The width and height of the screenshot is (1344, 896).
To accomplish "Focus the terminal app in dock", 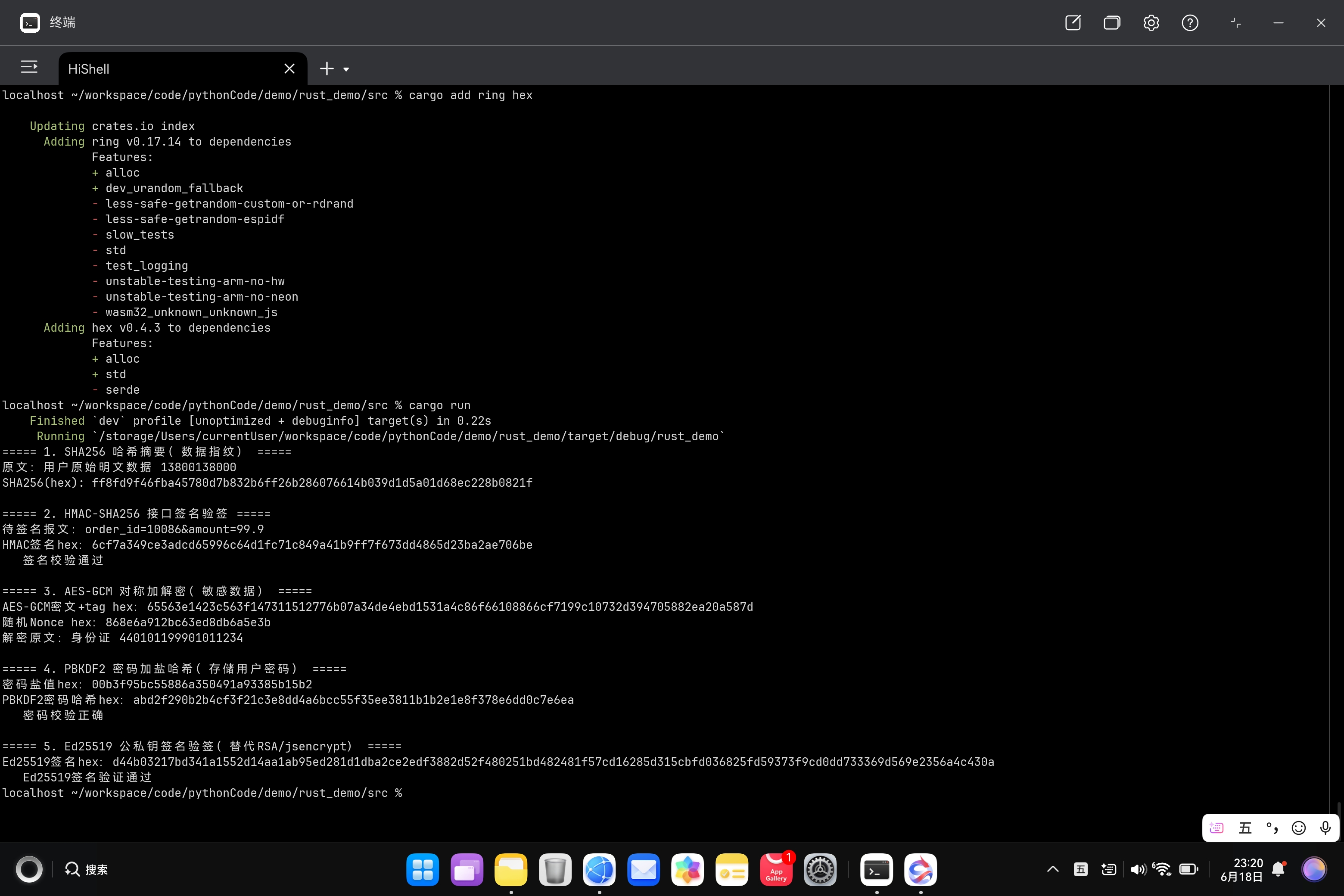I will (x=877, y=869).
